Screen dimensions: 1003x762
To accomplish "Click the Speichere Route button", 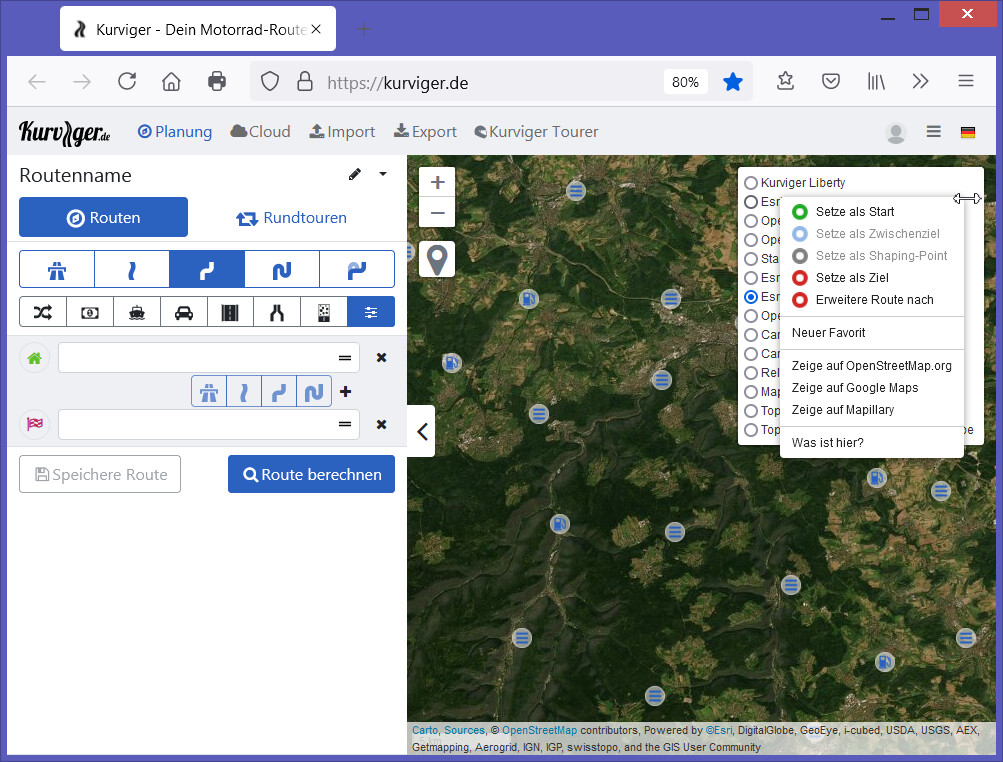I will coord(100,474).
